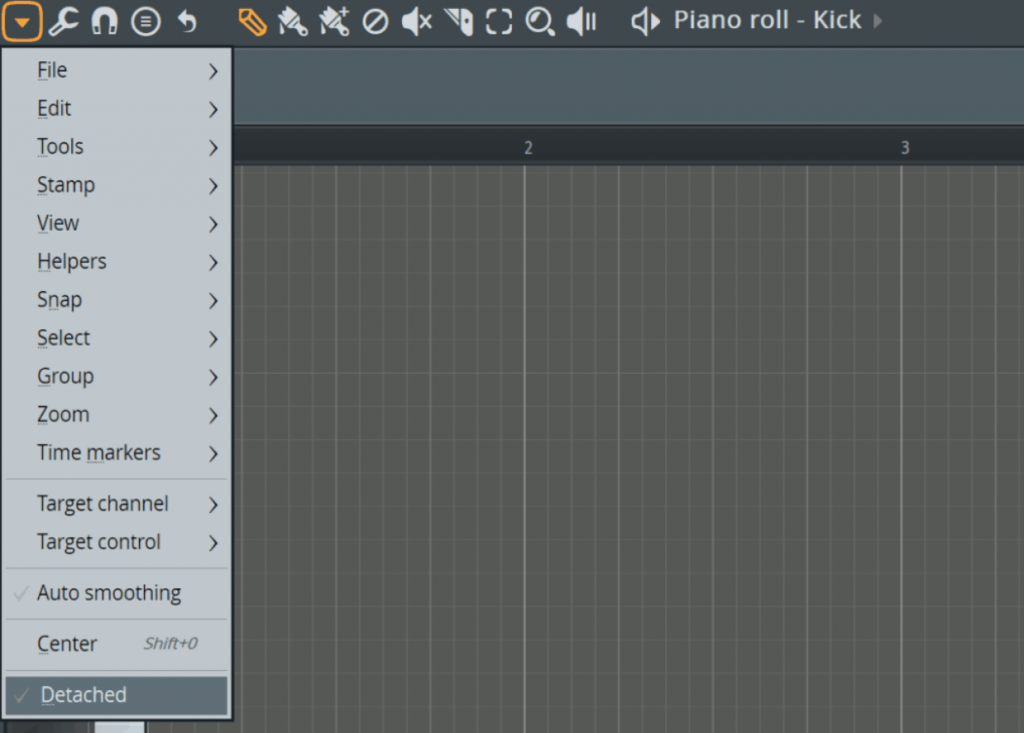The height and width of the screenshot is (733, 1024).
Task: Click bar 2 on the timeline ruler
Action: click(x=528, y=148)
